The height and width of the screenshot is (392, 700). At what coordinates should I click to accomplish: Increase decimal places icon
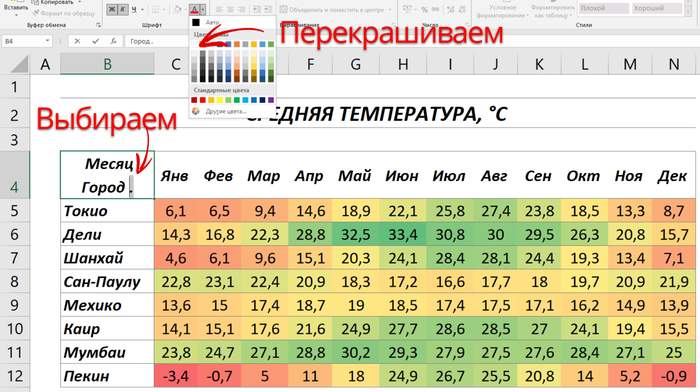click(x=451, y=9)
